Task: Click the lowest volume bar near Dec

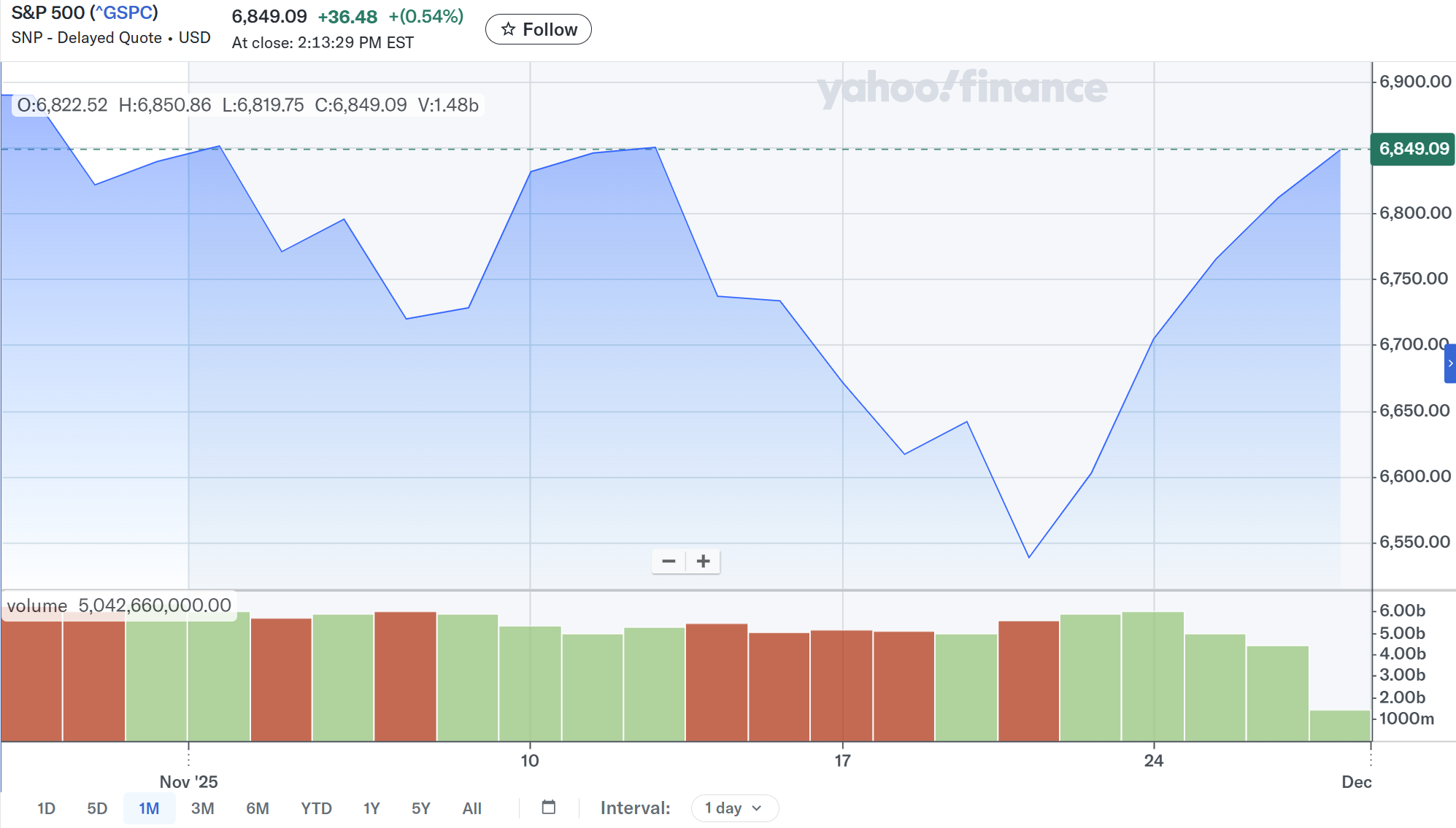Action: click(x=1339, y=725)
